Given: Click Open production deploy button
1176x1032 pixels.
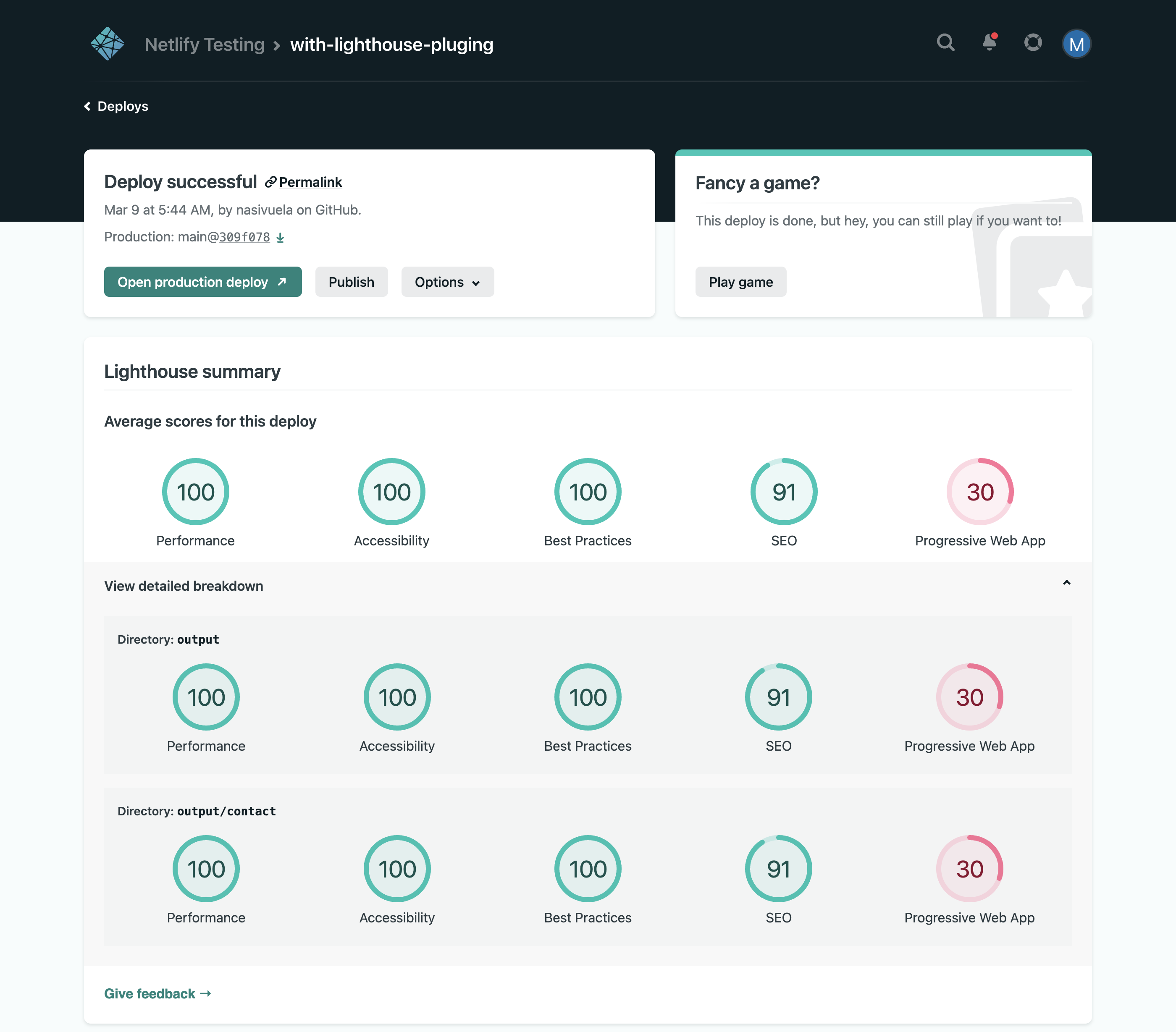Looking at the screenshot, I should pos(202,282).
